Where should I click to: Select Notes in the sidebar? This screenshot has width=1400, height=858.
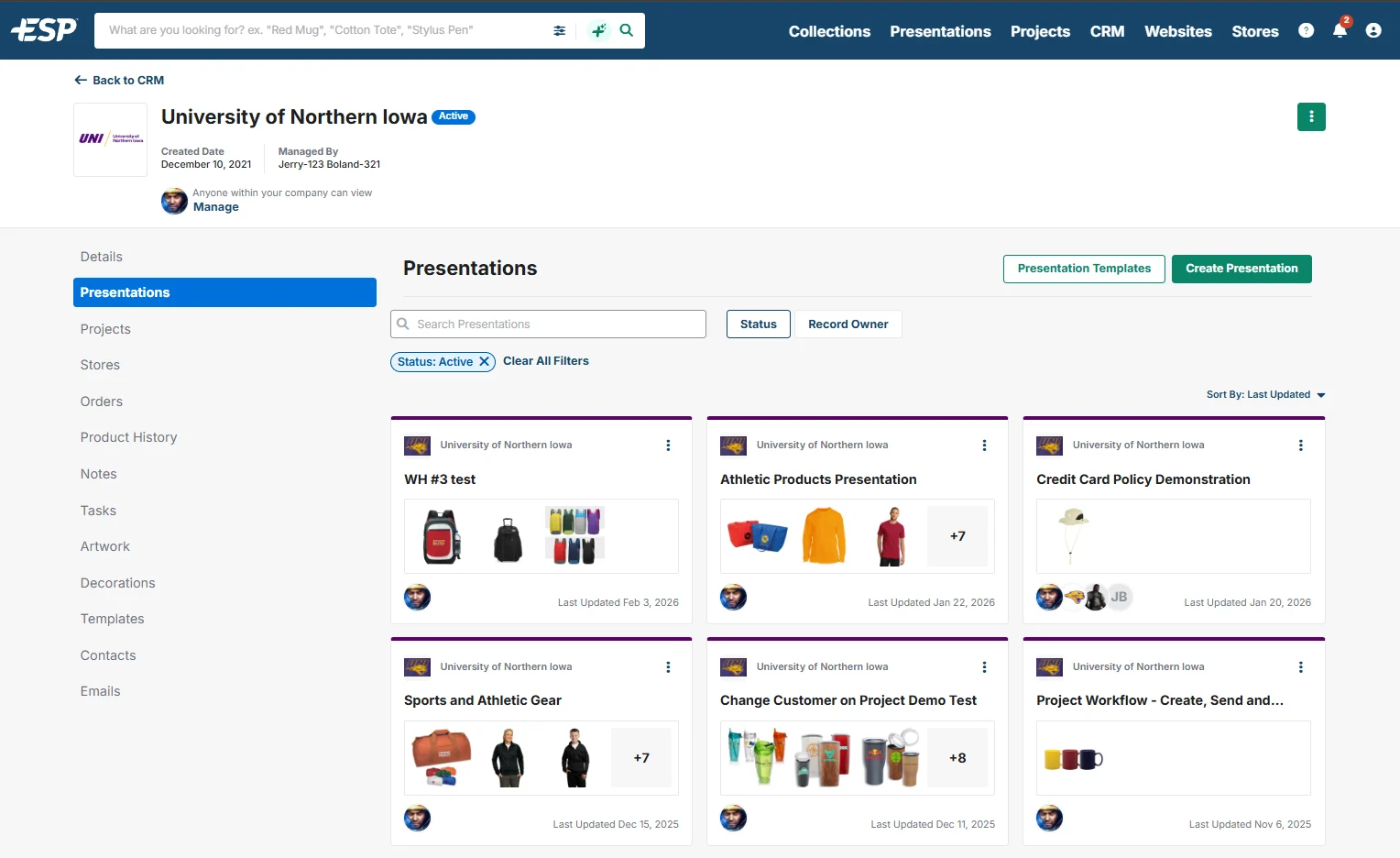[224, 474]
